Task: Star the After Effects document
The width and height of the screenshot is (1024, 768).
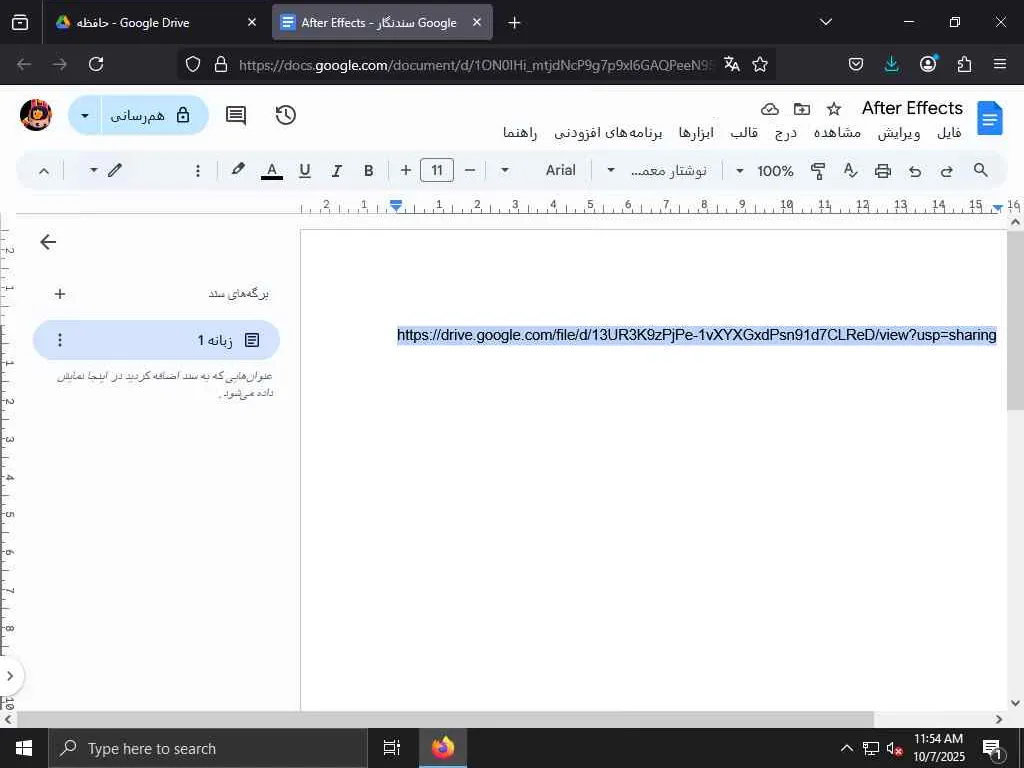Action: (x=833, y=109)
